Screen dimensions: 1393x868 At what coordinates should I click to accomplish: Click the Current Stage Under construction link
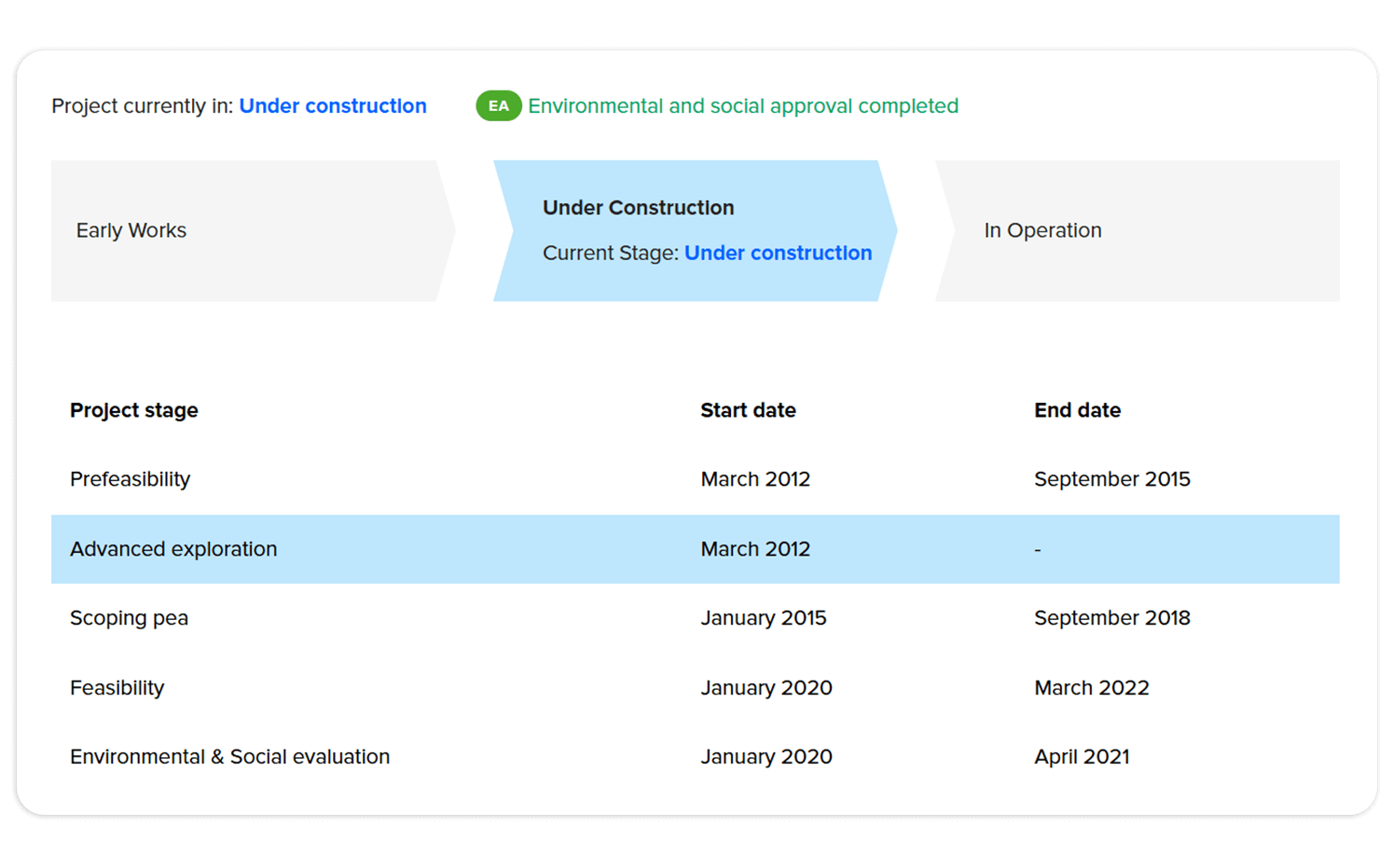[778, 253]
